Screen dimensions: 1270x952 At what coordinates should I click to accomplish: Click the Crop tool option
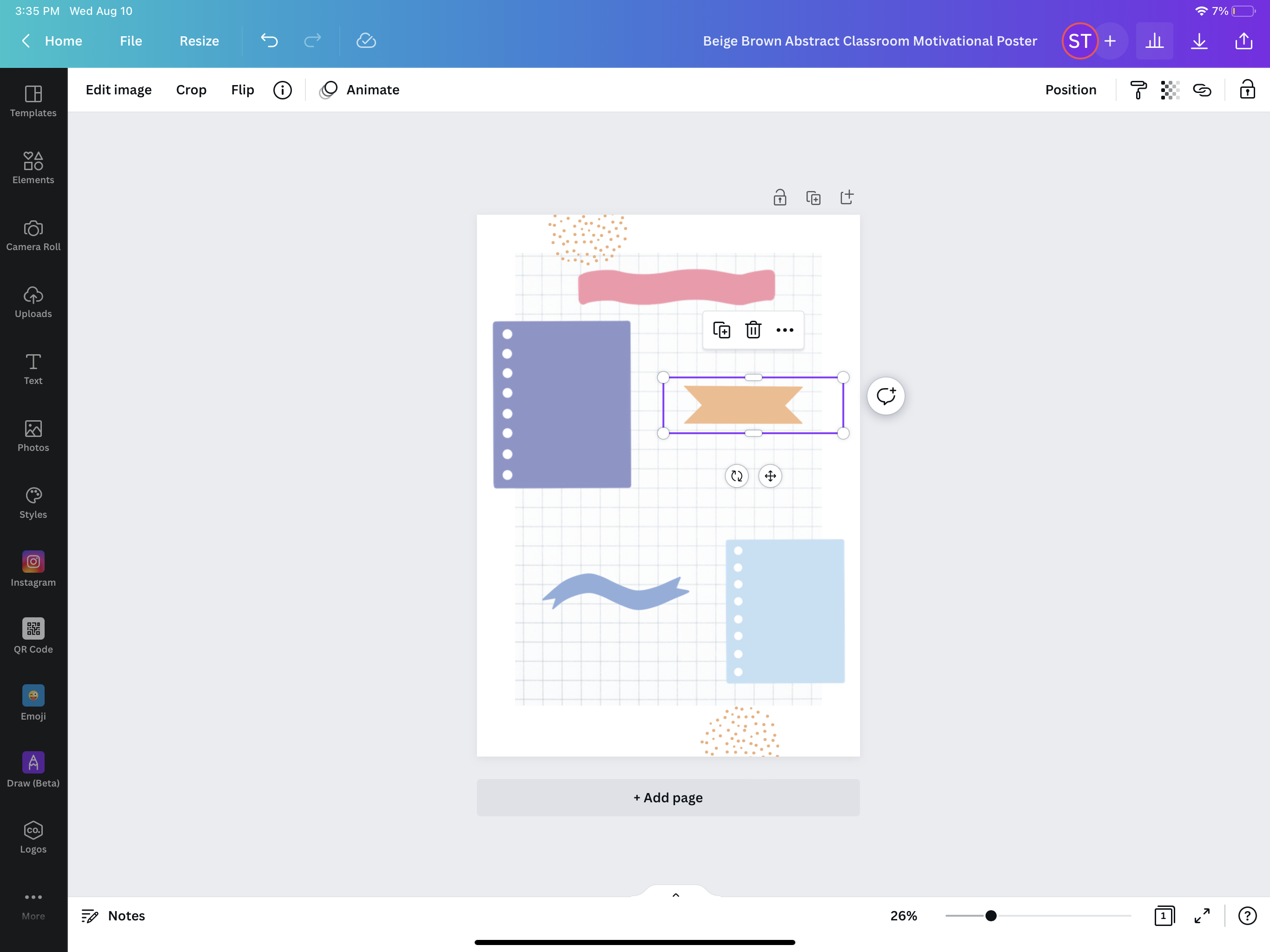coord(191,89)
